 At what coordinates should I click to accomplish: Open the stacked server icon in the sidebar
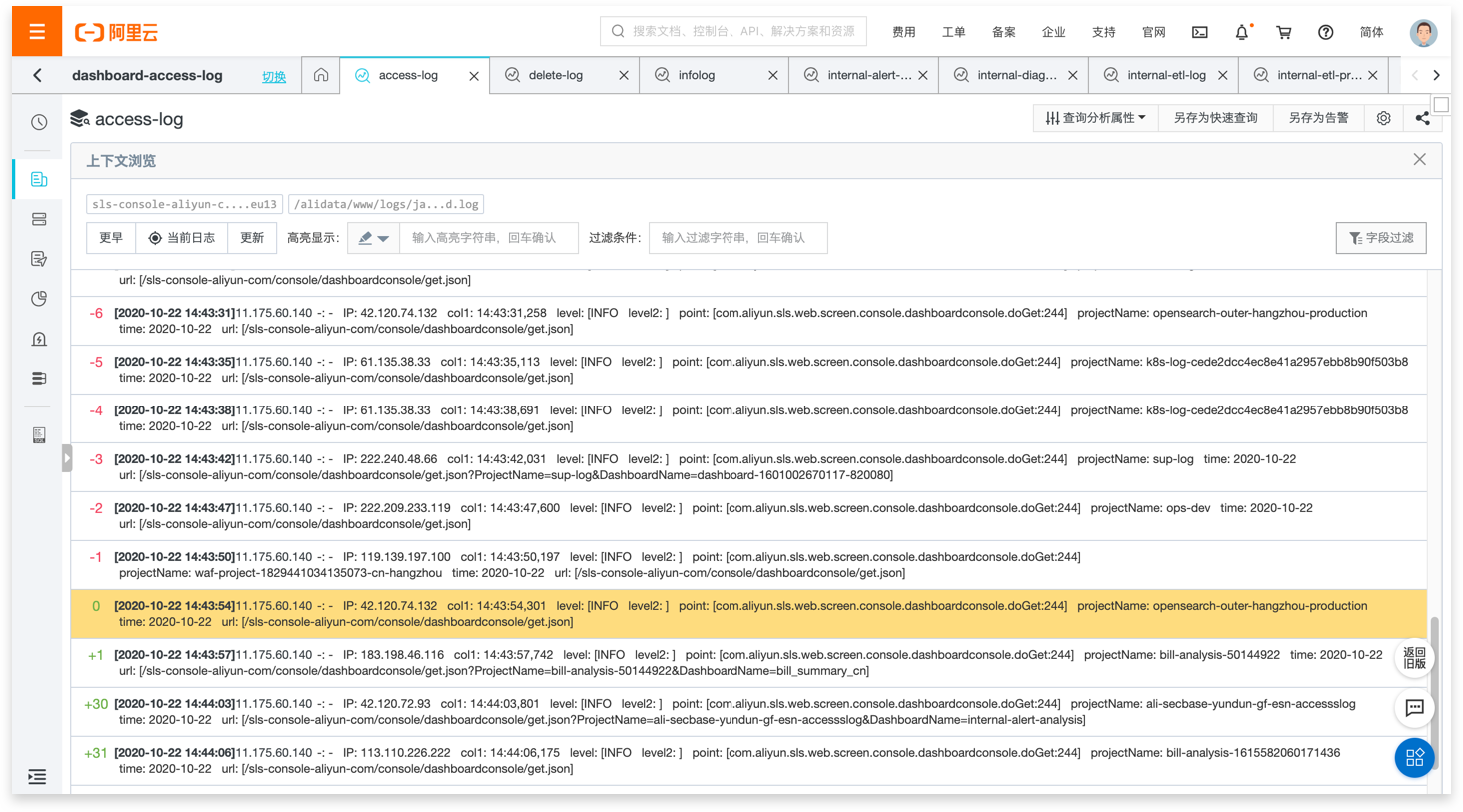[39, 219]
